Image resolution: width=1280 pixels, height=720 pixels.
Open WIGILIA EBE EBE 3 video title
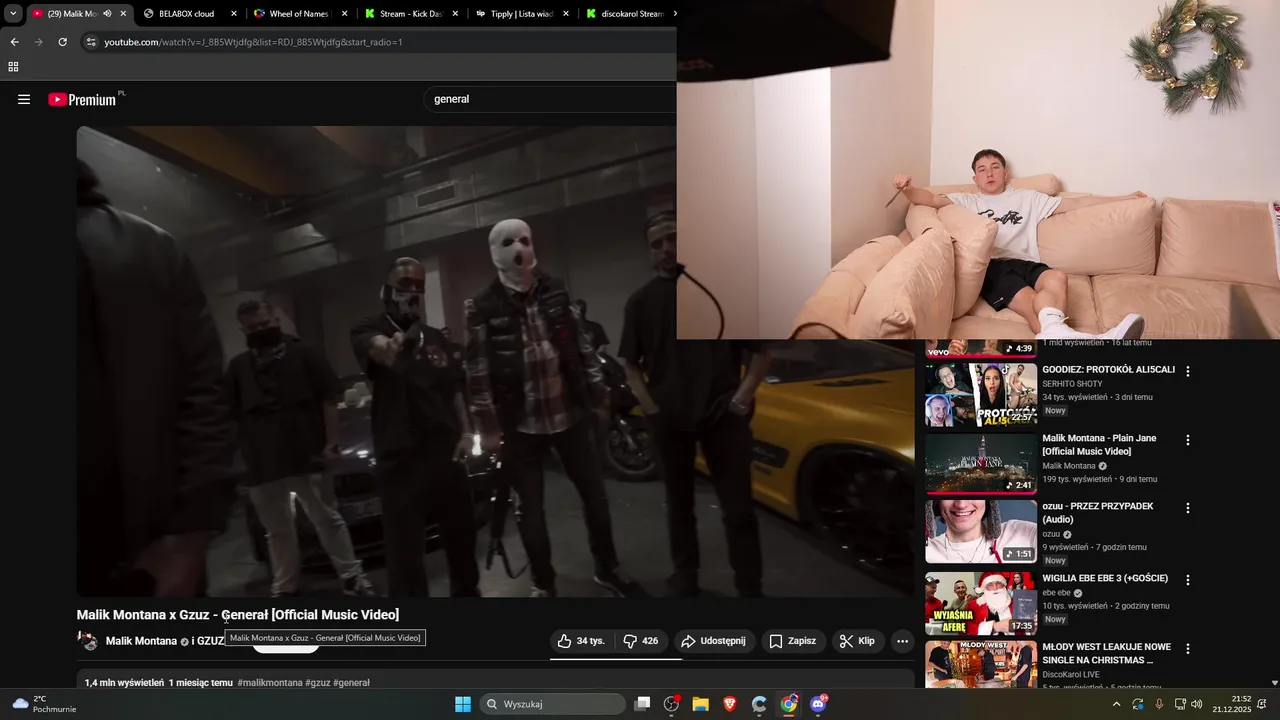point(1105,578)
